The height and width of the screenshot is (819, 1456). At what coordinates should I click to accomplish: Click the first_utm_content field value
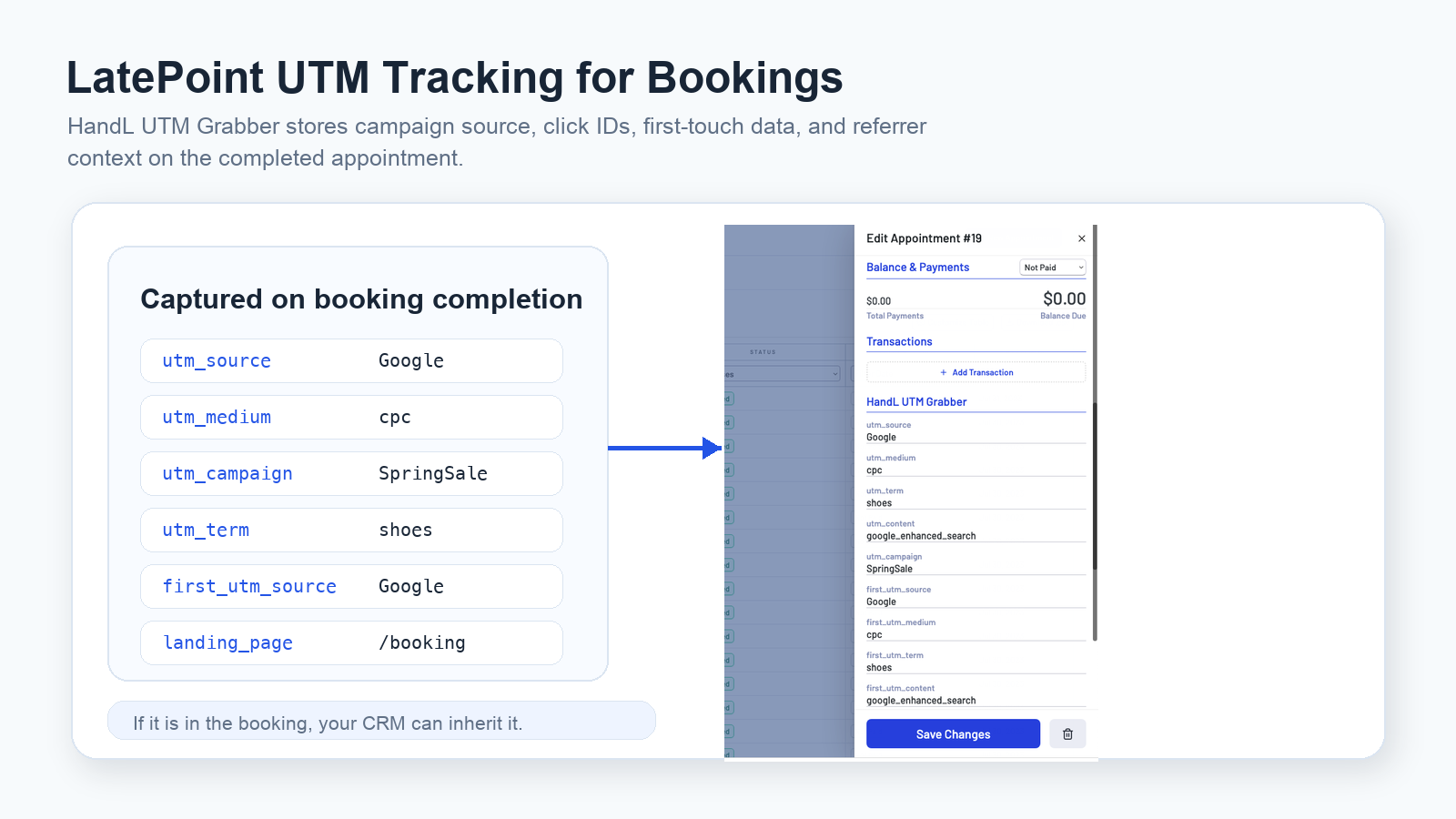coord(976,701)
